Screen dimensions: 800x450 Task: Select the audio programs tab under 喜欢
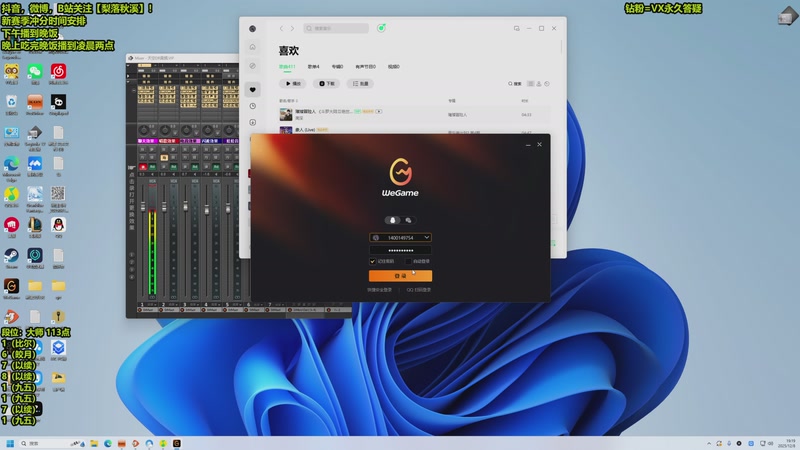(x=365, y=66)
